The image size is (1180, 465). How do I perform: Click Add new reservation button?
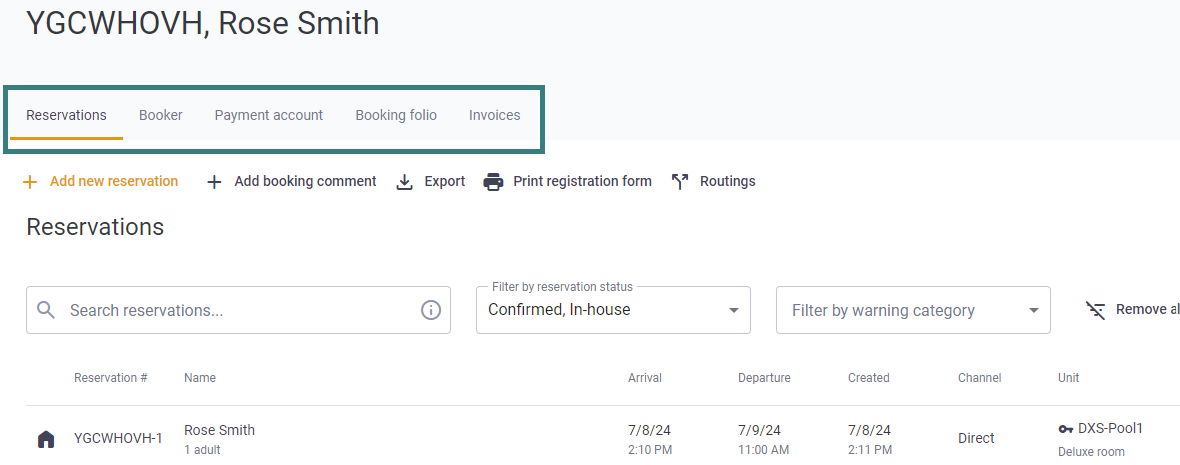101,181
